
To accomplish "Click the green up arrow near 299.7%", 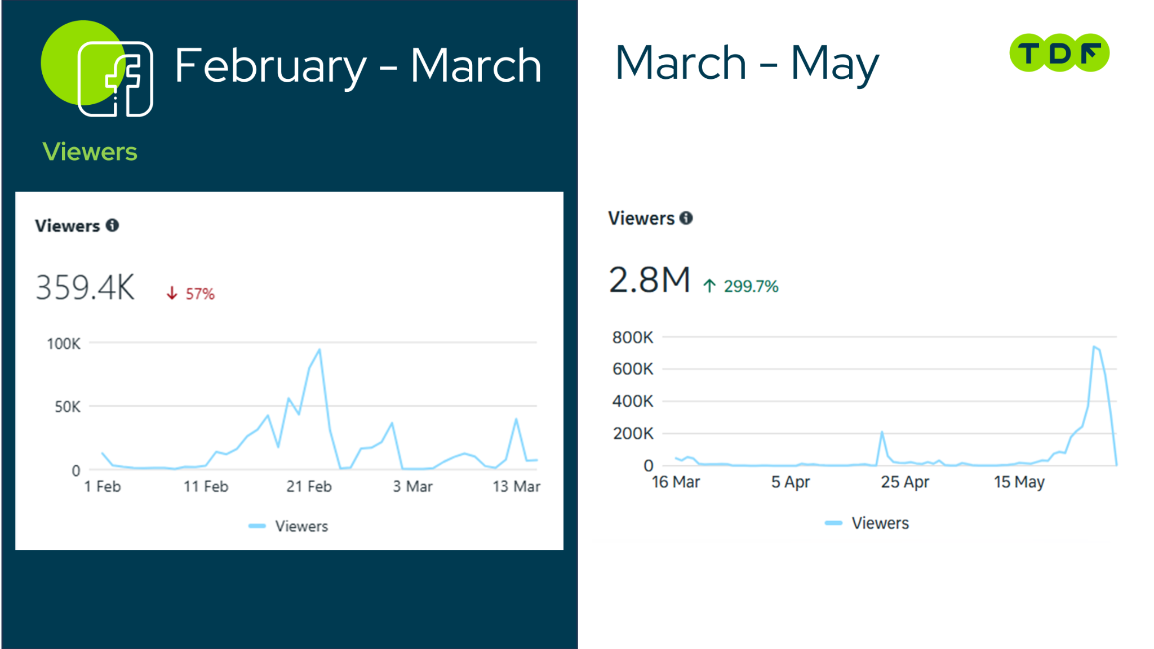I will pyautogui.click(x=709, y=286).
